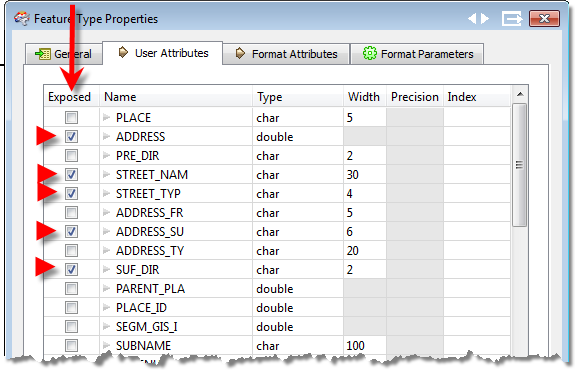Viewport: 575px width, 370px height.
Task: Check the Exposed box for ADDRESS_FR
Action: (72, 213)
